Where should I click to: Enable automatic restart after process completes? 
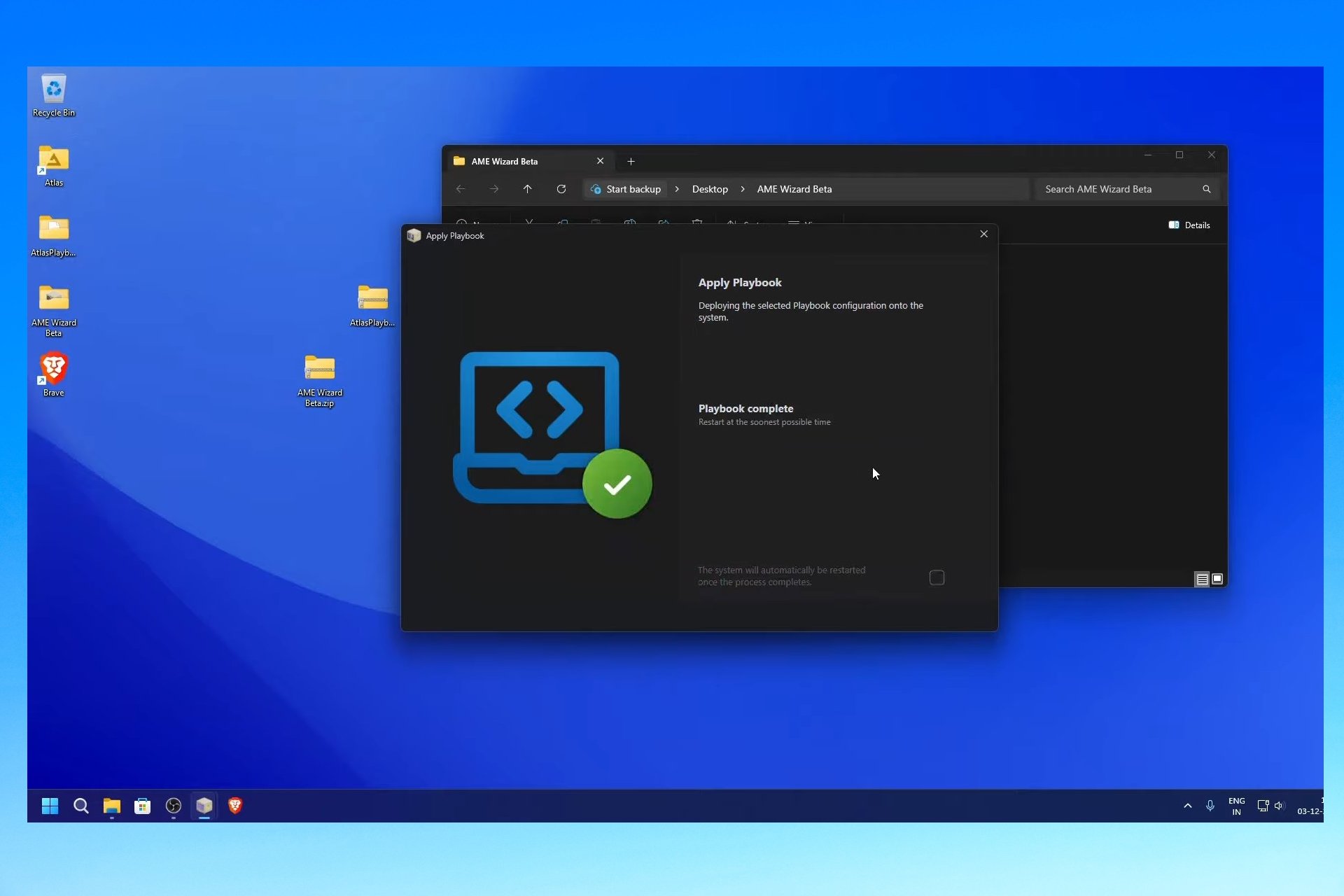(x=937, y=577)
